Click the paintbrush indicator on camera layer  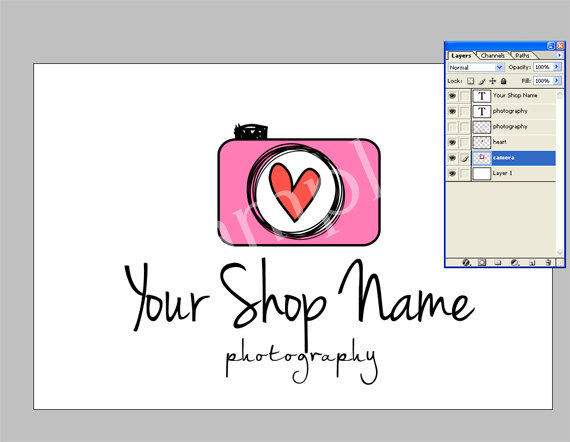click(465, 158)
